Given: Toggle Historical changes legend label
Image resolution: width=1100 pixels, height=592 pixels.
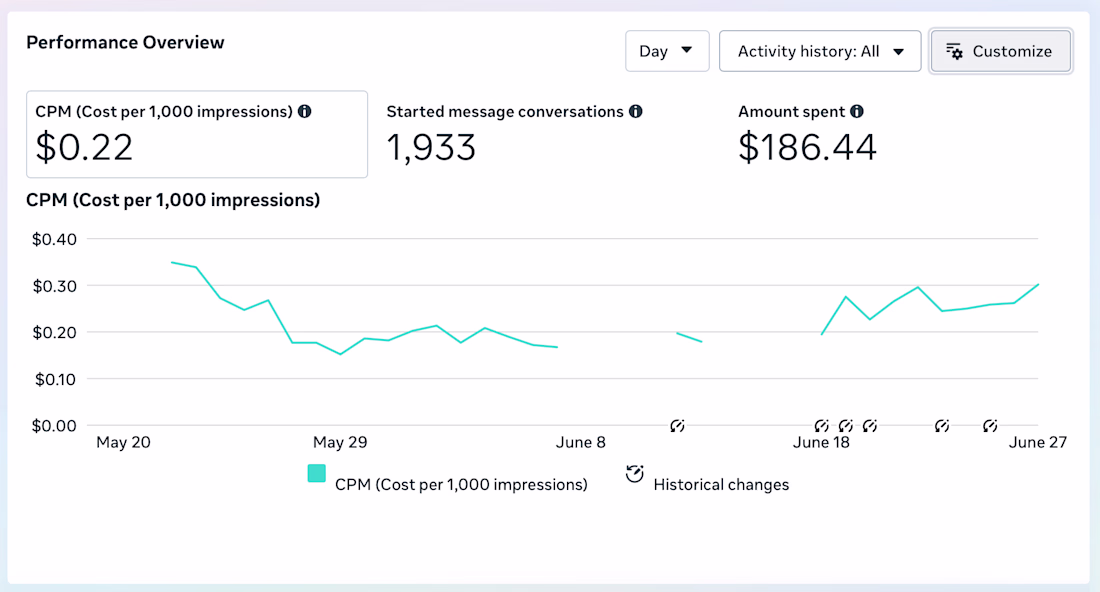Looking at the screenshot, I should click(x=721, y=485).
